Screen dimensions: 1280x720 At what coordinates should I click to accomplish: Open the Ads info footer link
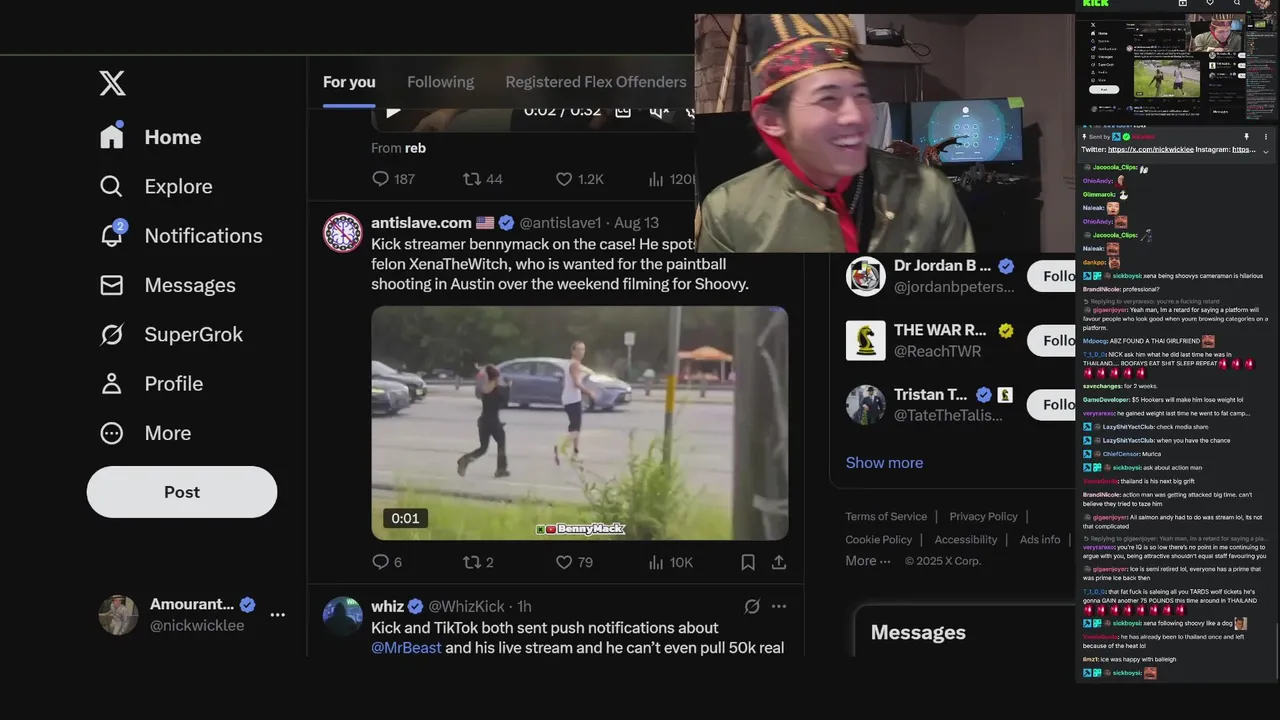pos(1040,539)
